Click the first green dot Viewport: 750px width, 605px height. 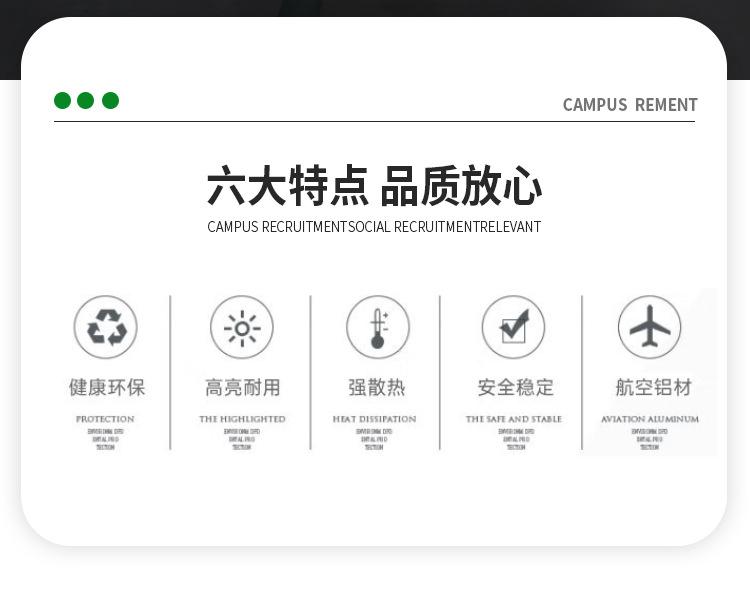click(62, 100)
